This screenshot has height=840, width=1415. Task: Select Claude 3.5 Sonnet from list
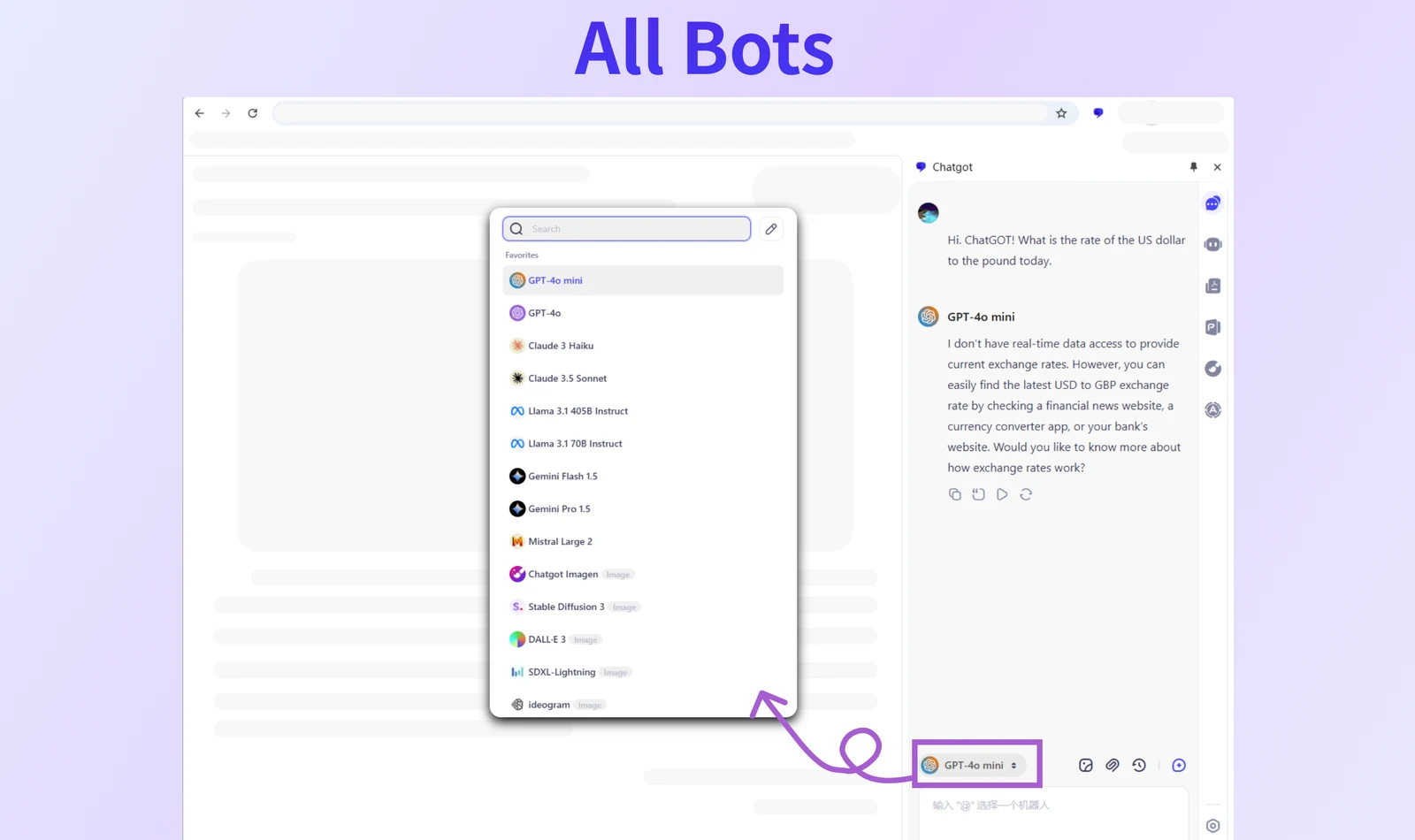tap(567, 378)
